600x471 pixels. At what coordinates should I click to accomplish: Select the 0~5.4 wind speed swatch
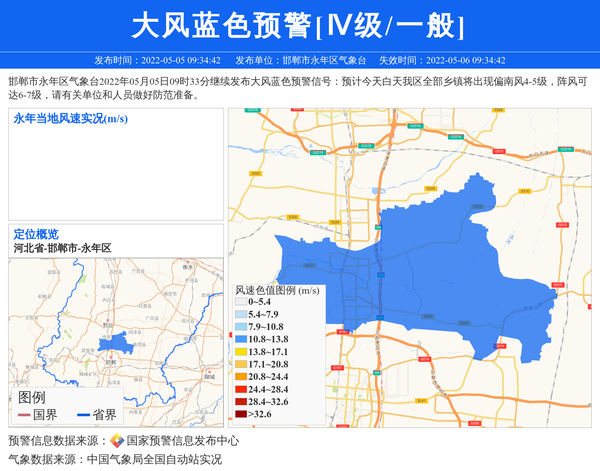point(240,302)
